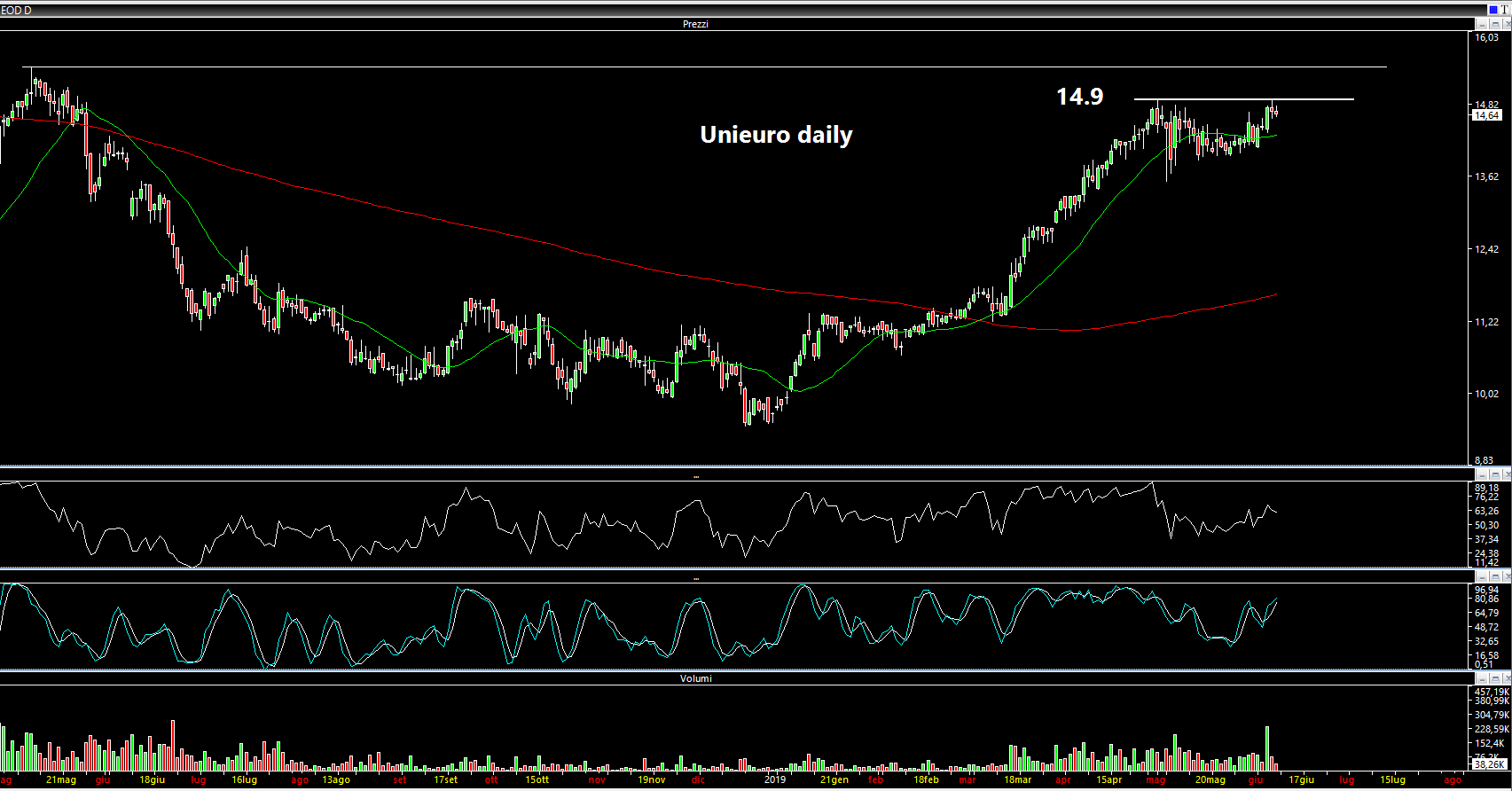Click the Volumi panel title
Viewport: 1512px width, 791px height.
tap(696, 678)
